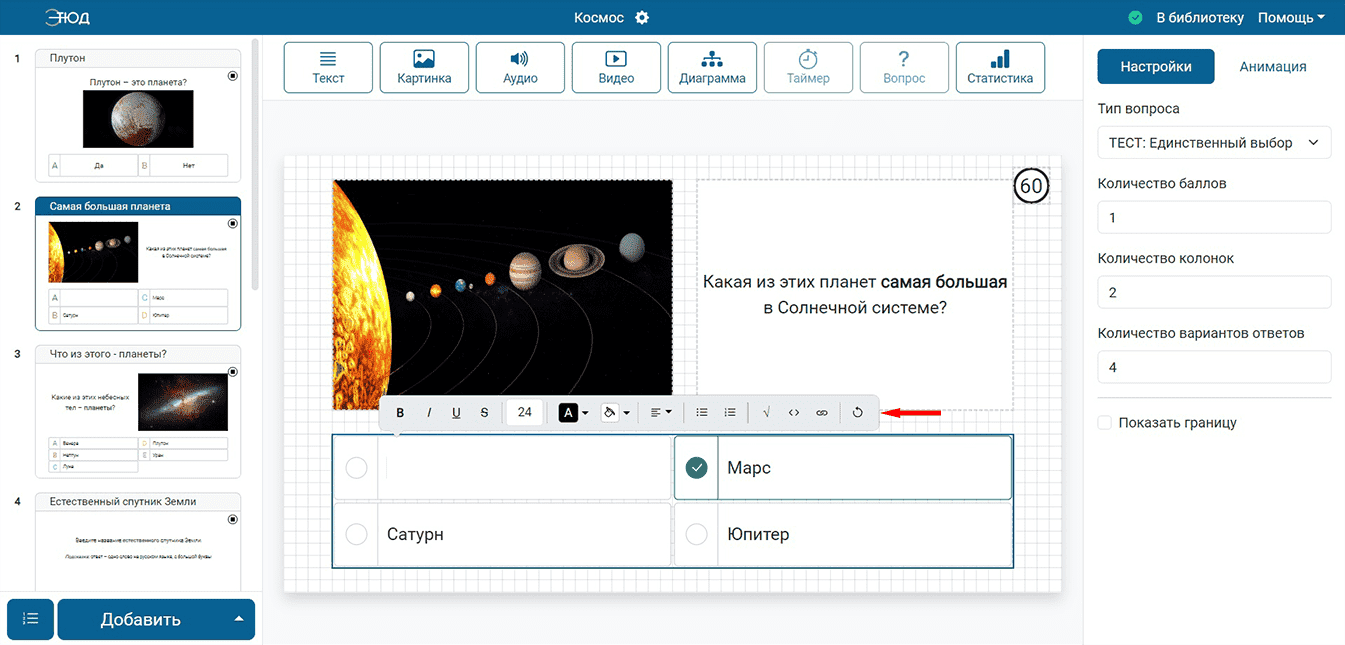Click the fill color bucket swatch
The height and width of the screenshot is (645, 1345).
(610, 412)
